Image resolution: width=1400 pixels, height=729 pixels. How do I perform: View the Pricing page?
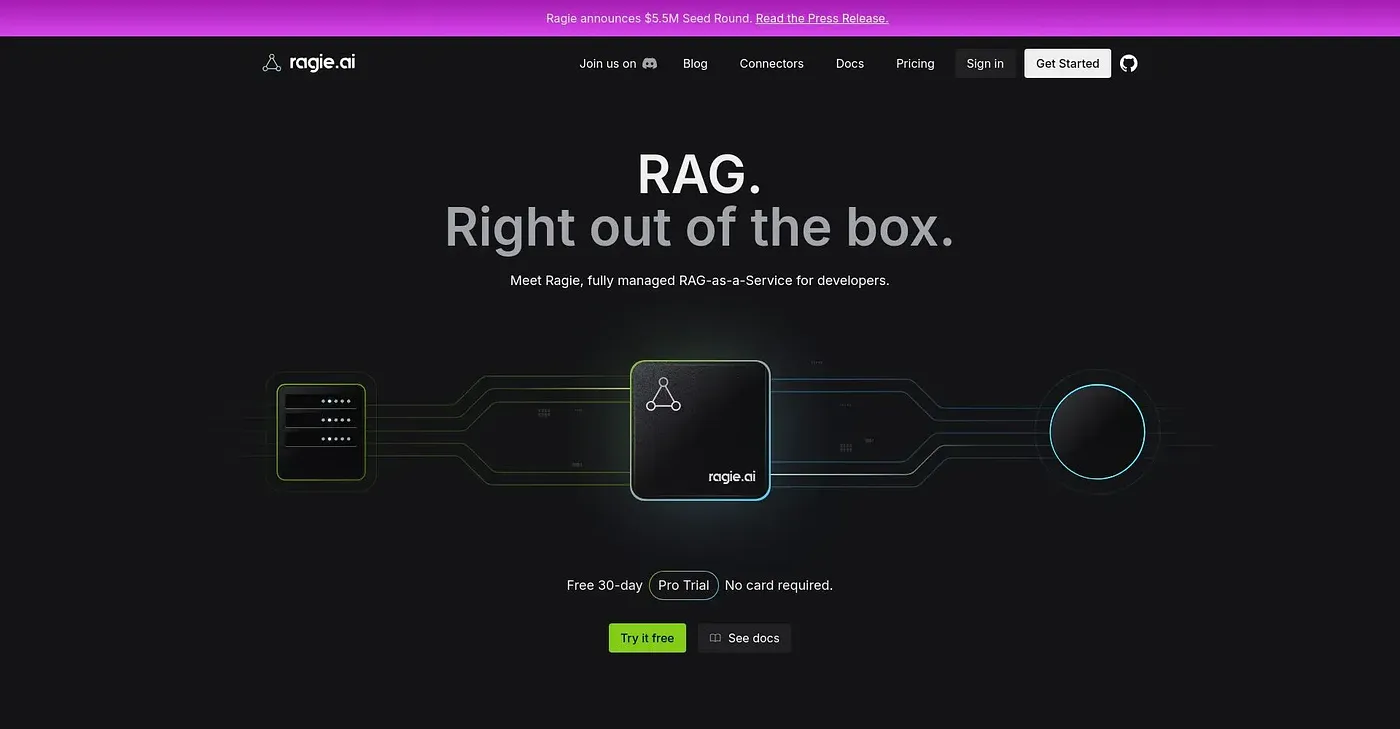click(x=915, y=63)
